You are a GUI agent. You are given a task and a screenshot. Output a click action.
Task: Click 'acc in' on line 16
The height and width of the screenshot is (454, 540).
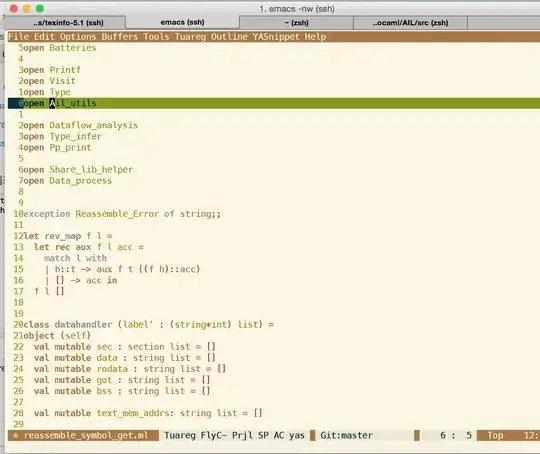coord(102,280)
